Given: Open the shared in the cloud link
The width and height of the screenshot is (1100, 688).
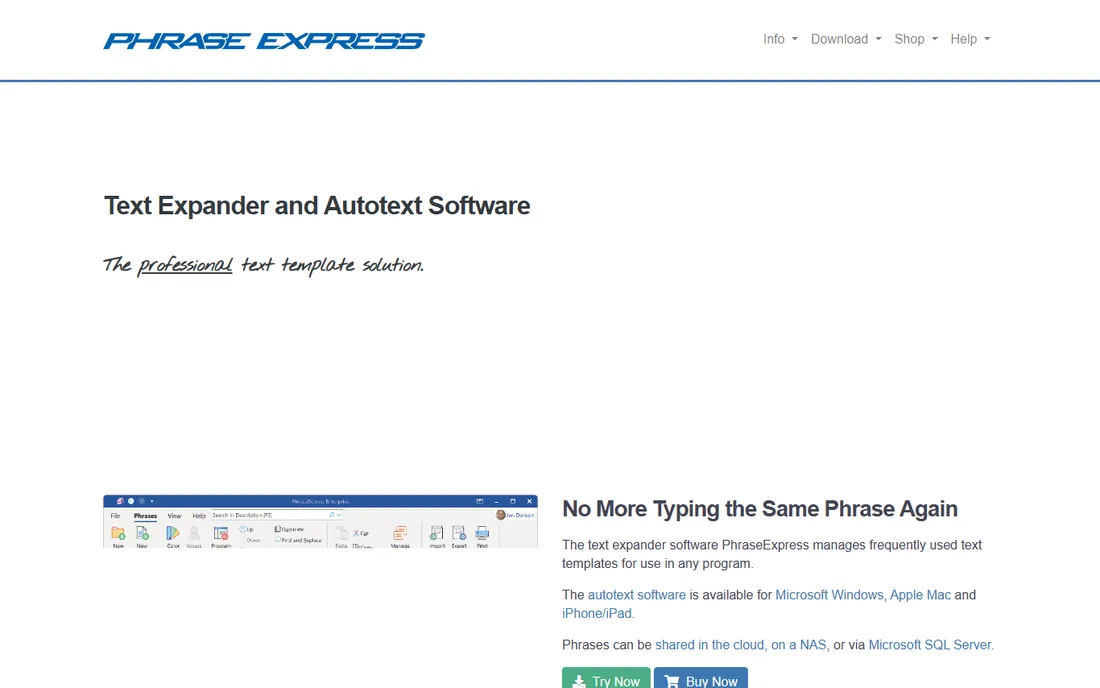Looking at the screenshot, I should [709, 645].
